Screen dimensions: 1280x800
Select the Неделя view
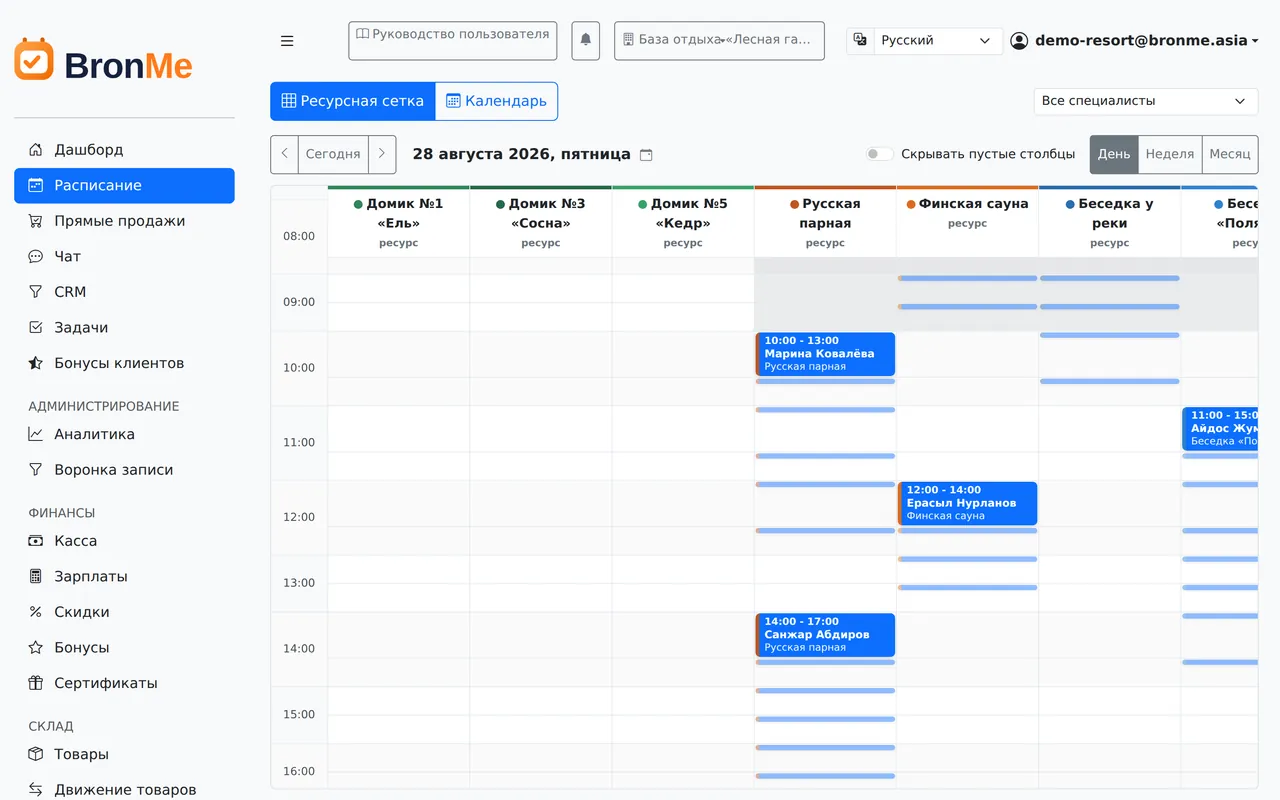pyautogui.click(x=1170, y=154)
